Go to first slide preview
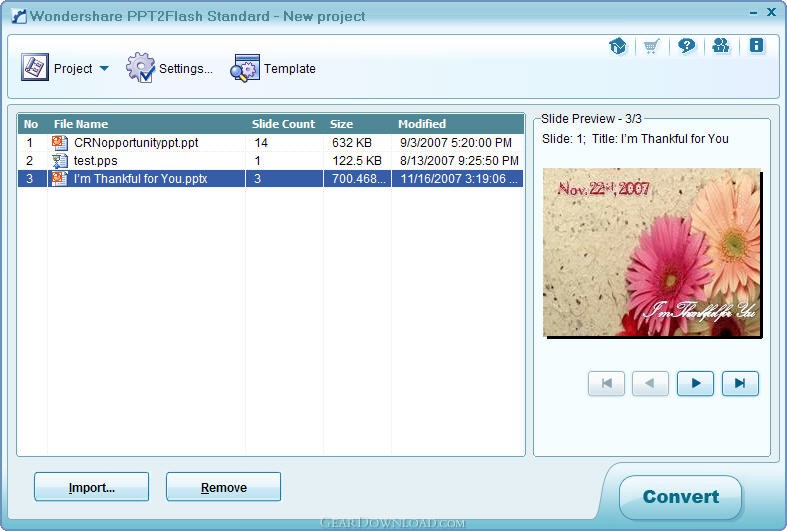Screen dimensions: 787x531 coord(606,383)
